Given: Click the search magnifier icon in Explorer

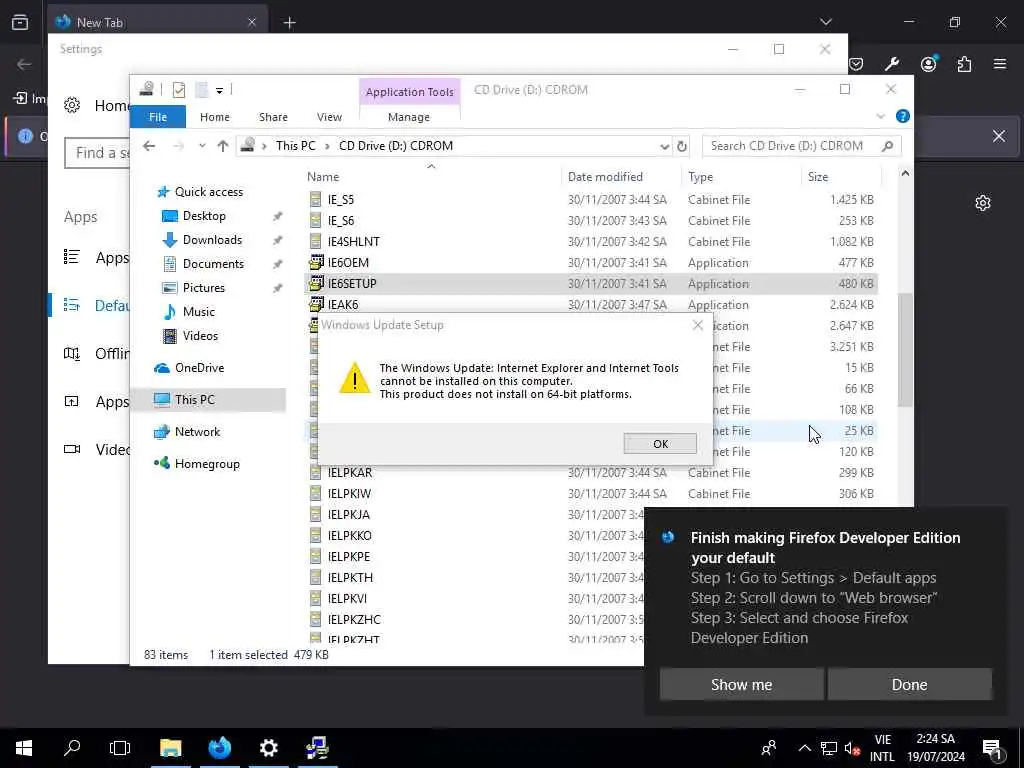Looking at the screenshot, I should (887, 146).
